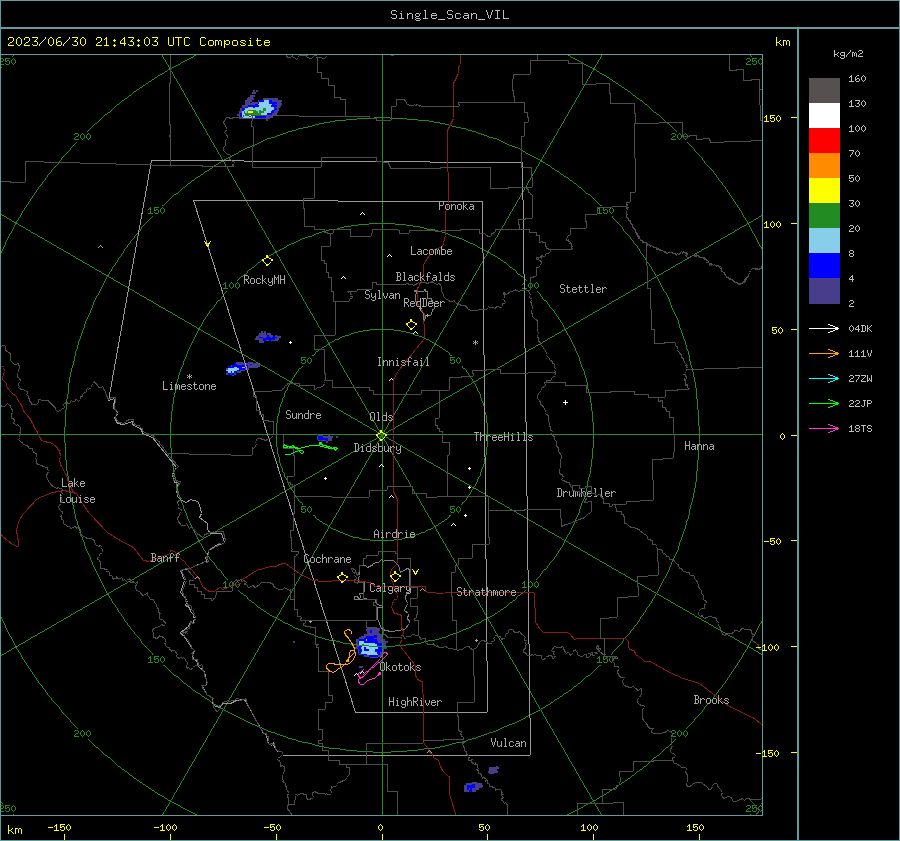The image size is (900, 841).
Task: Click the Limestone label
Action: pyautogui.click(x=189, y=386)
